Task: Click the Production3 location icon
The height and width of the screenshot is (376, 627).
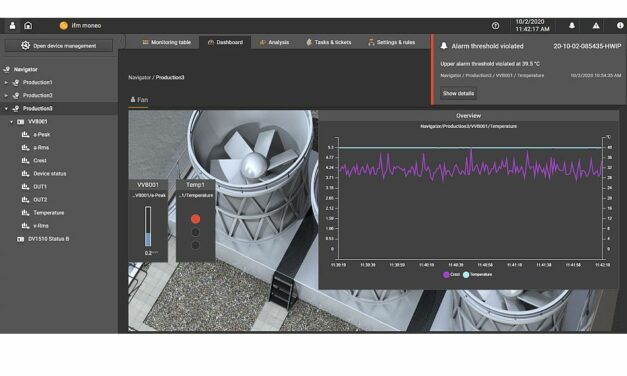Action: coord(16,109)
